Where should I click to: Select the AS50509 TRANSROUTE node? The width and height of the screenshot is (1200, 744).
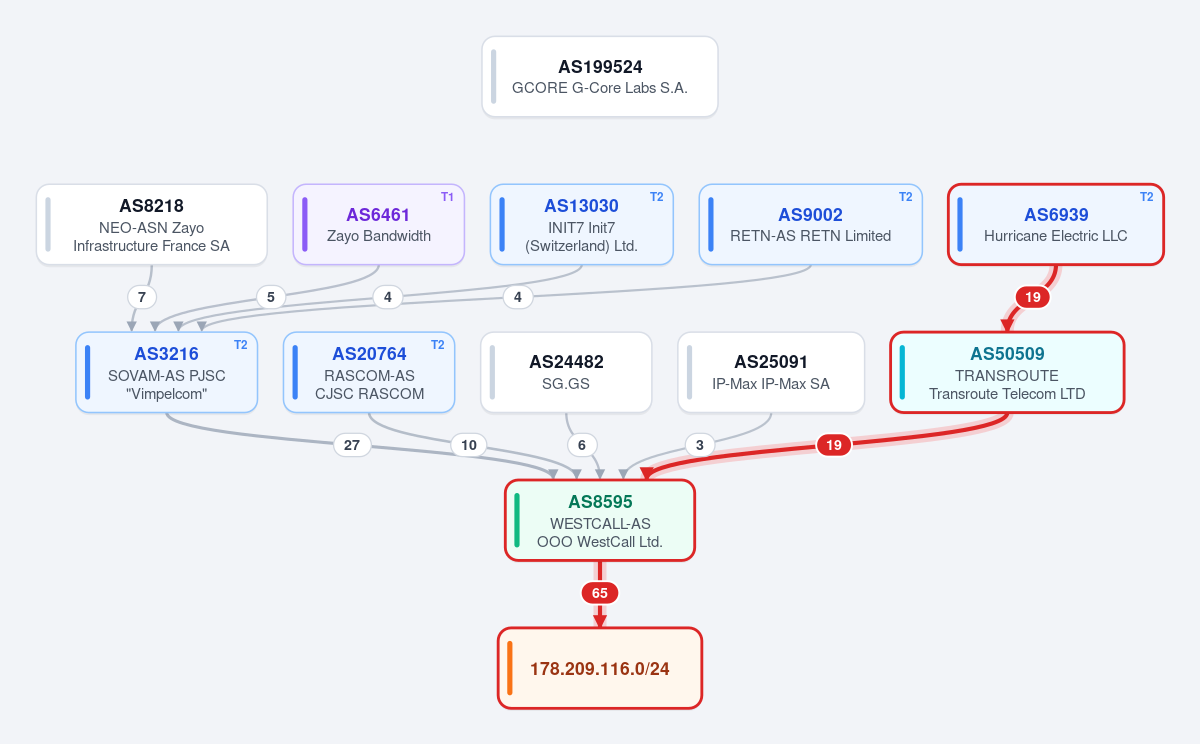(x=1008, y=372)
